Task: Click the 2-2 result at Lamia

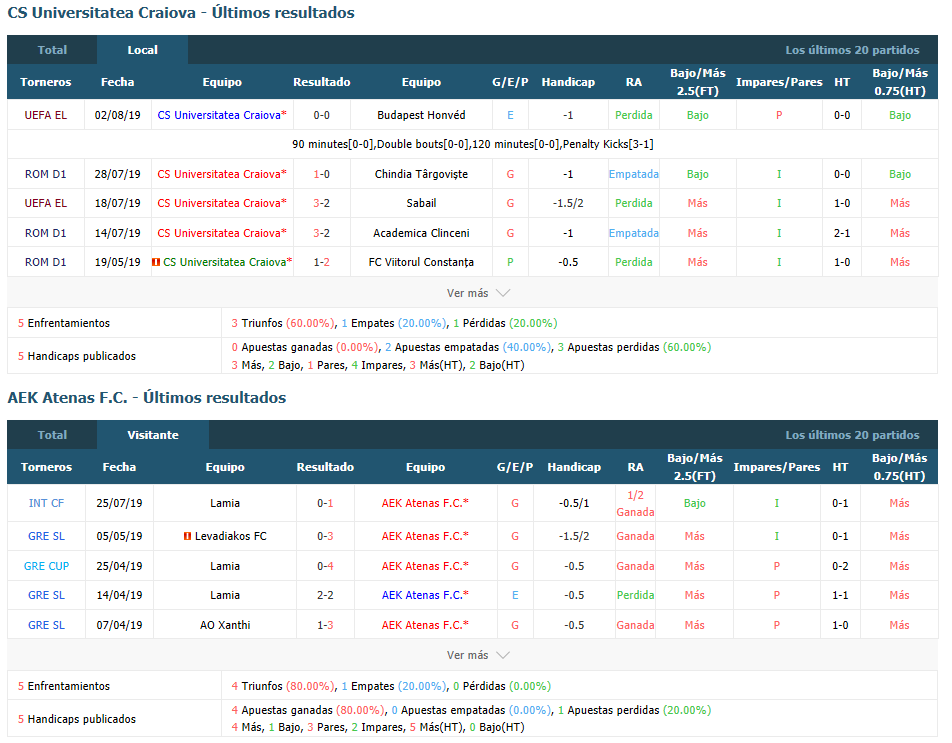Action: [x=325, y=595]
